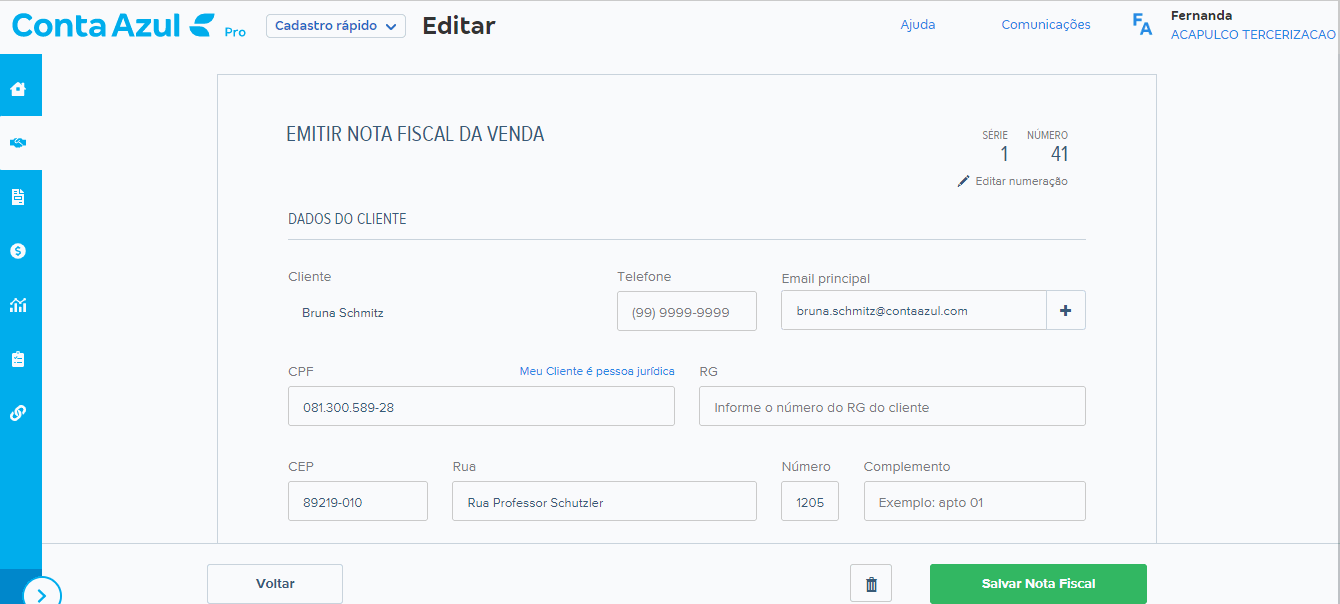The height and width of the screenshot is (604, 1340).
Task: Click the Voltar button
Action: (x=275, y=584)
